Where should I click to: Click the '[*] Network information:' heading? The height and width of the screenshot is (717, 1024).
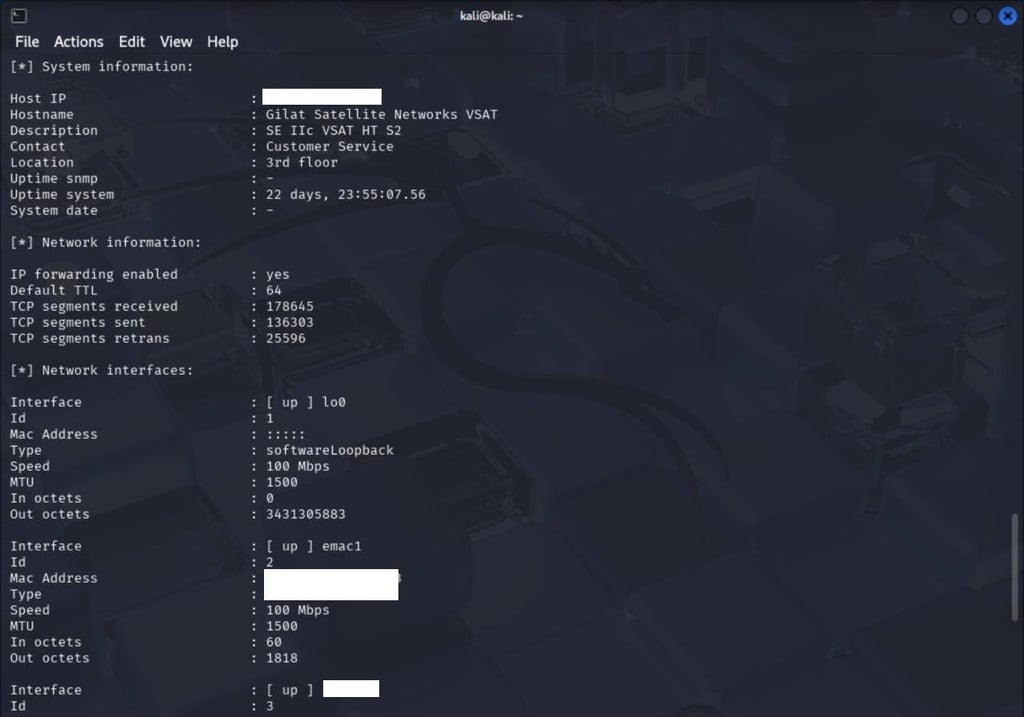(106, 242)
